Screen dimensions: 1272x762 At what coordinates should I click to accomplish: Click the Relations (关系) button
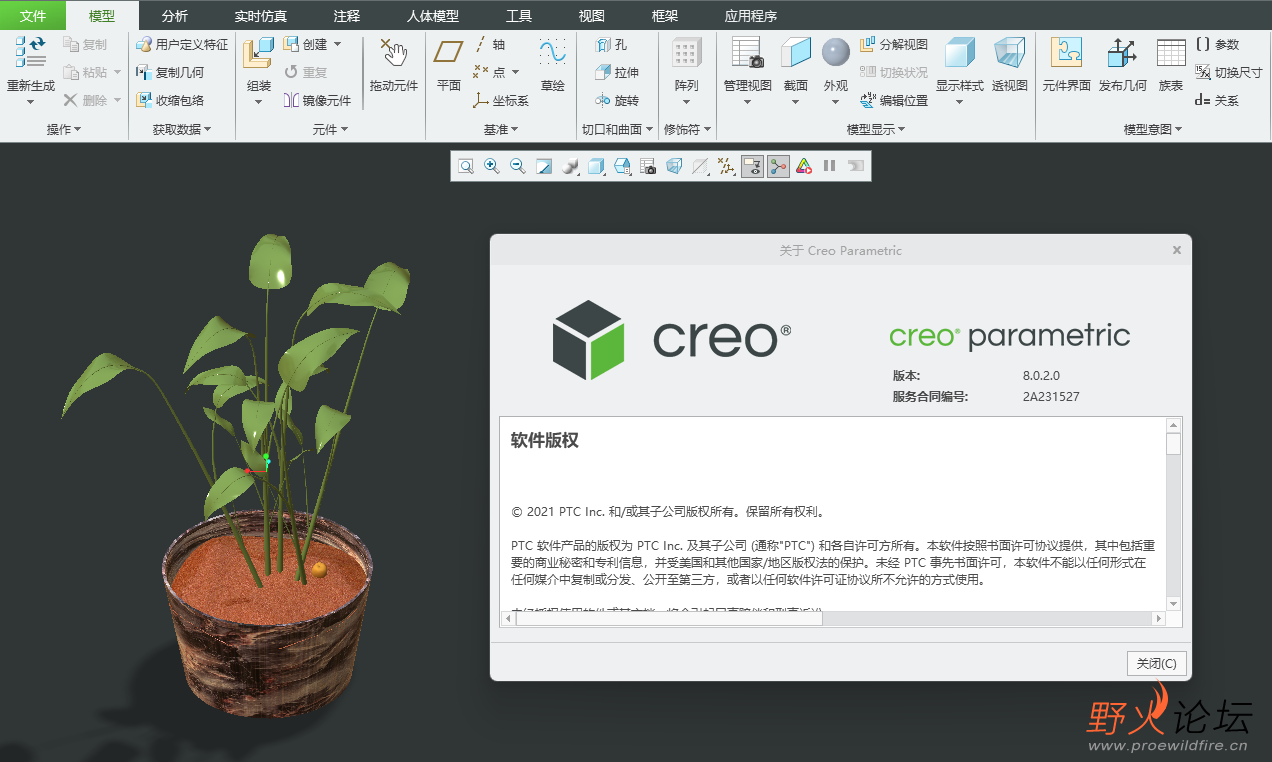tap(1217, 100)
